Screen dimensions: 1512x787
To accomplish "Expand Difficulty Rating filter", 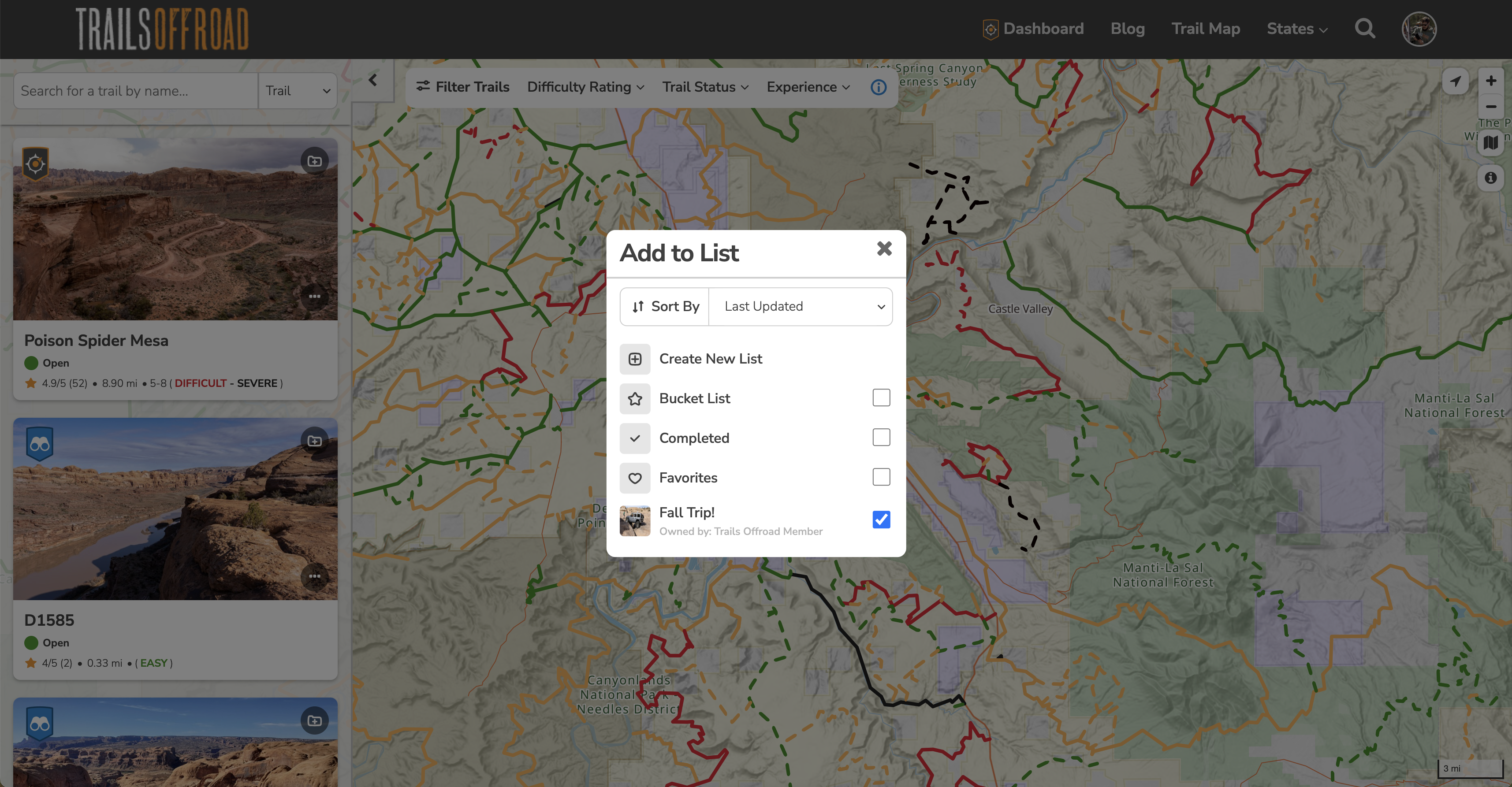I will coord(586,87).
